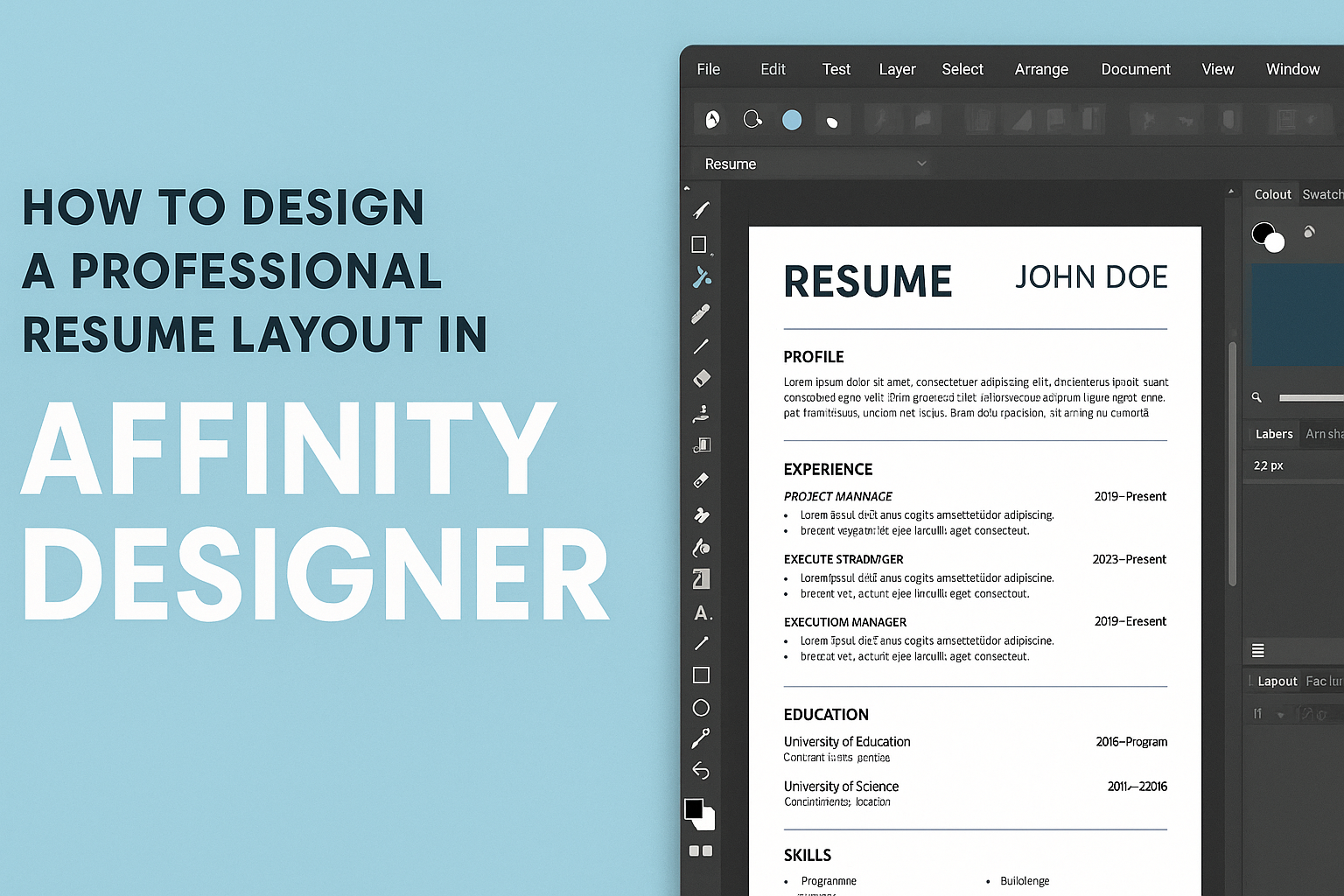This screenshot has width=1344, height=896.
Task: Click the magnifier icon in the Colour panel
Action: click(1256, 397)
